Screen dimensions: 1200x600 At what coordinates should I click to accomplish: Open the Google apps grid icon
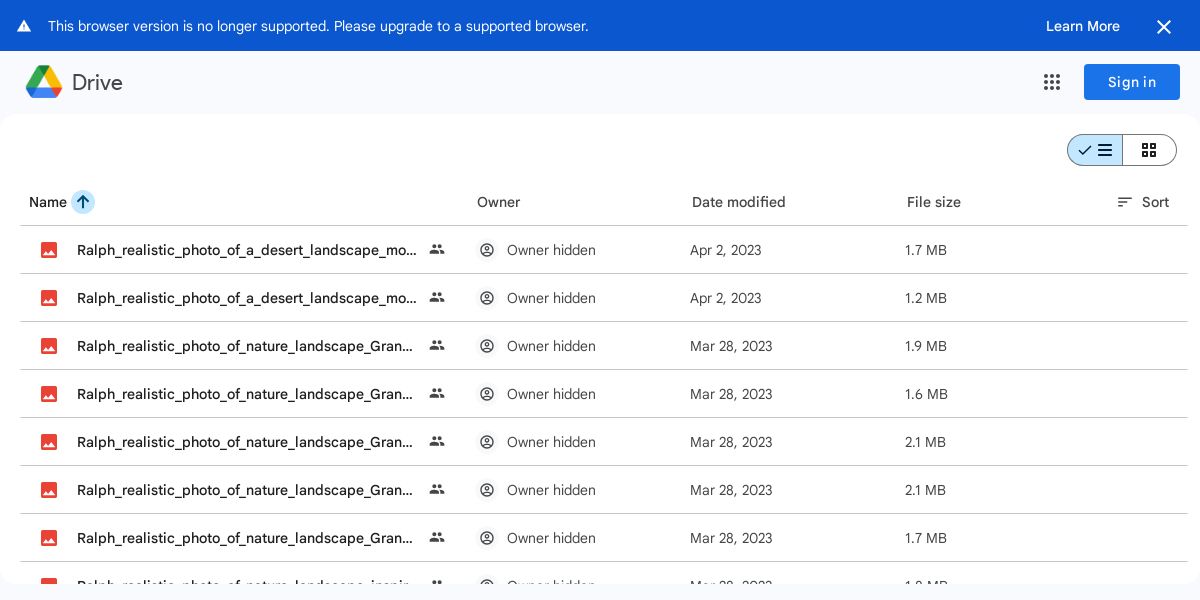click(x=1052, y=82)
